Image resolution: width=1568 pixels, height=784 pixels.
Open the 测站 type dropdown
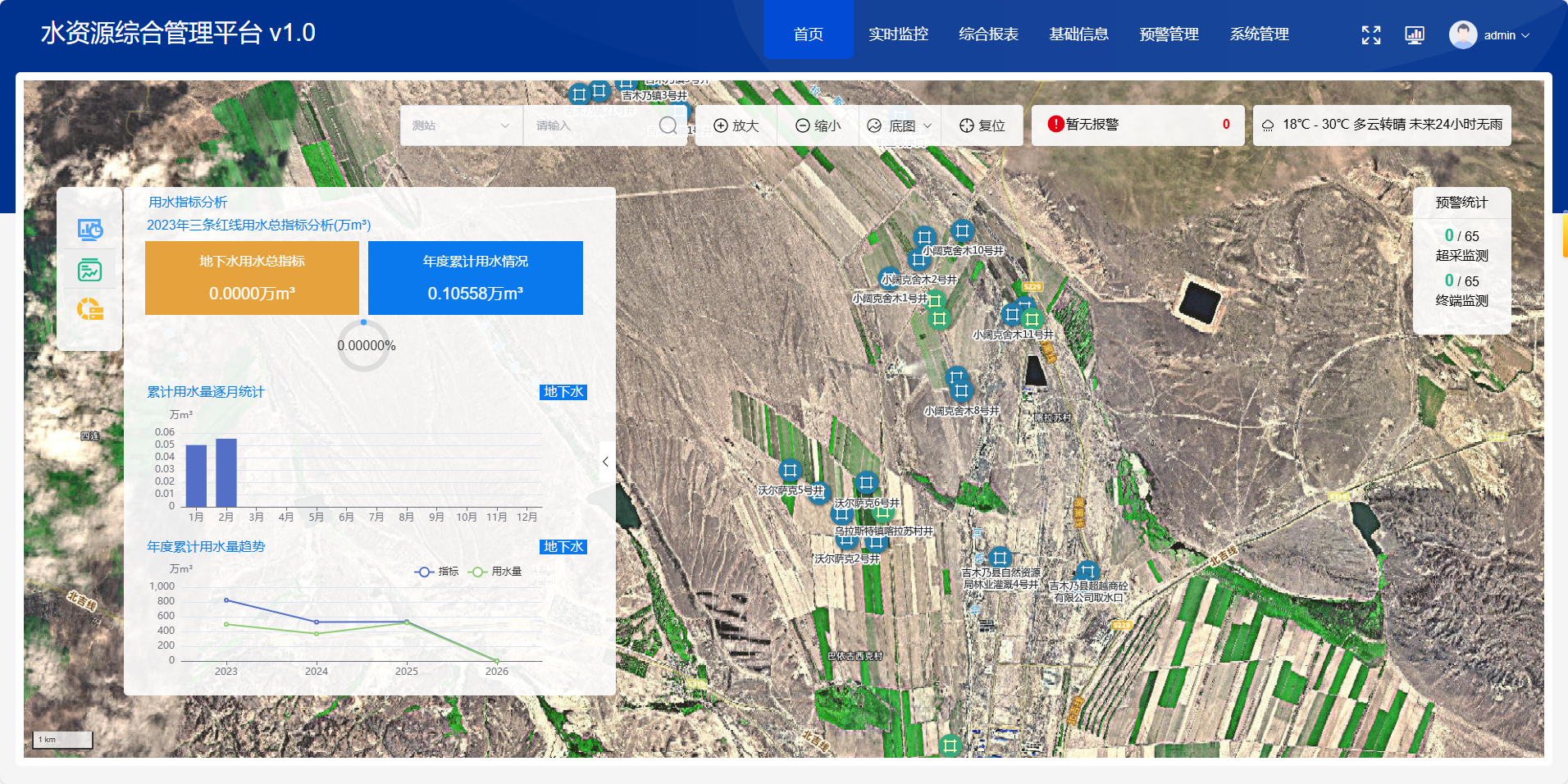[461, 125]
